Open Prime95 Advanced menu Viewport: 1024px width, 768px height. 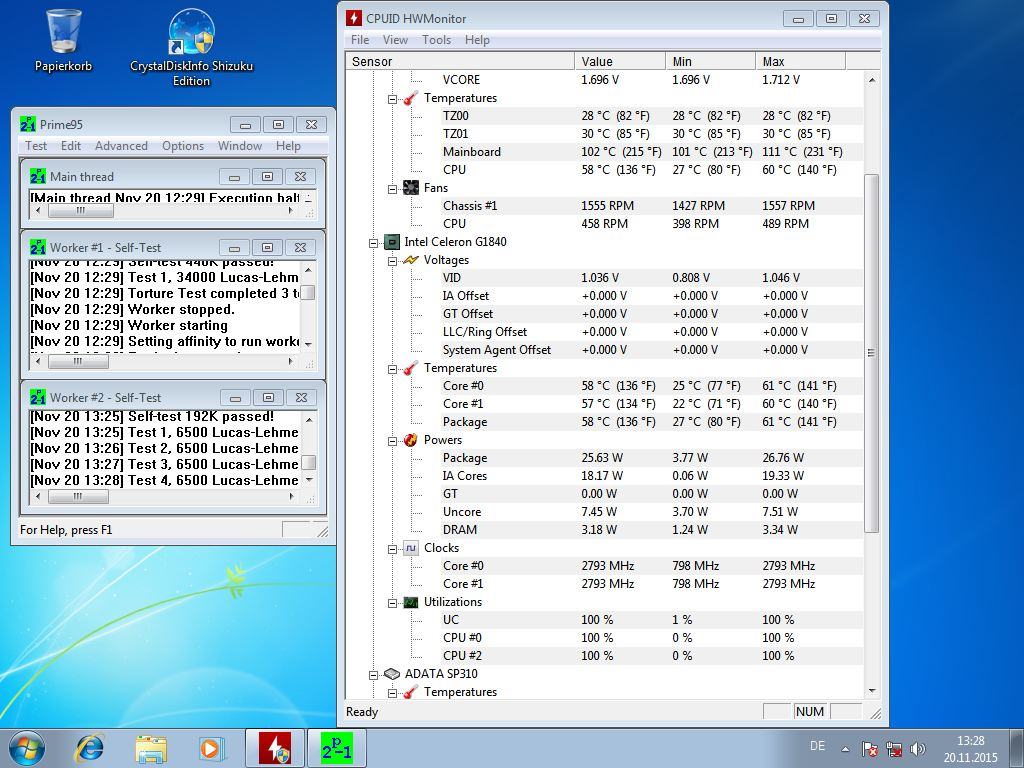121,146
